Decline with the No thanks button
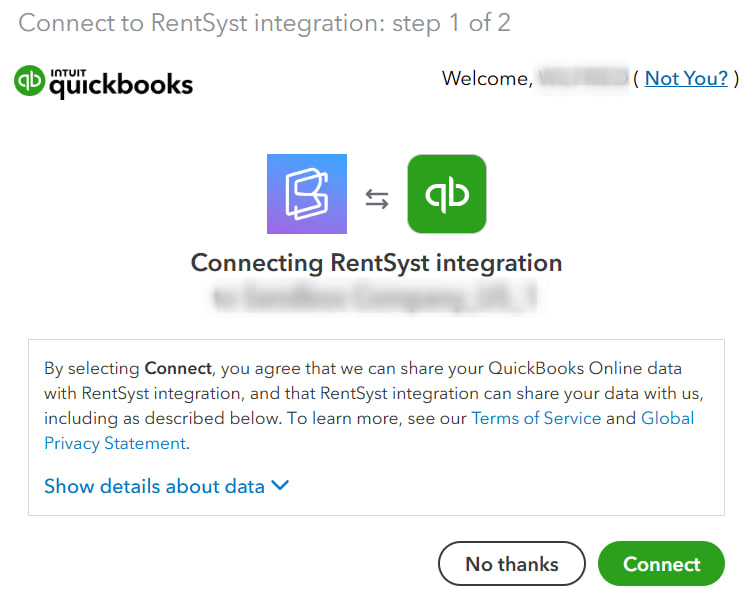This screenshot has height=611, width=751. point(511,564)
